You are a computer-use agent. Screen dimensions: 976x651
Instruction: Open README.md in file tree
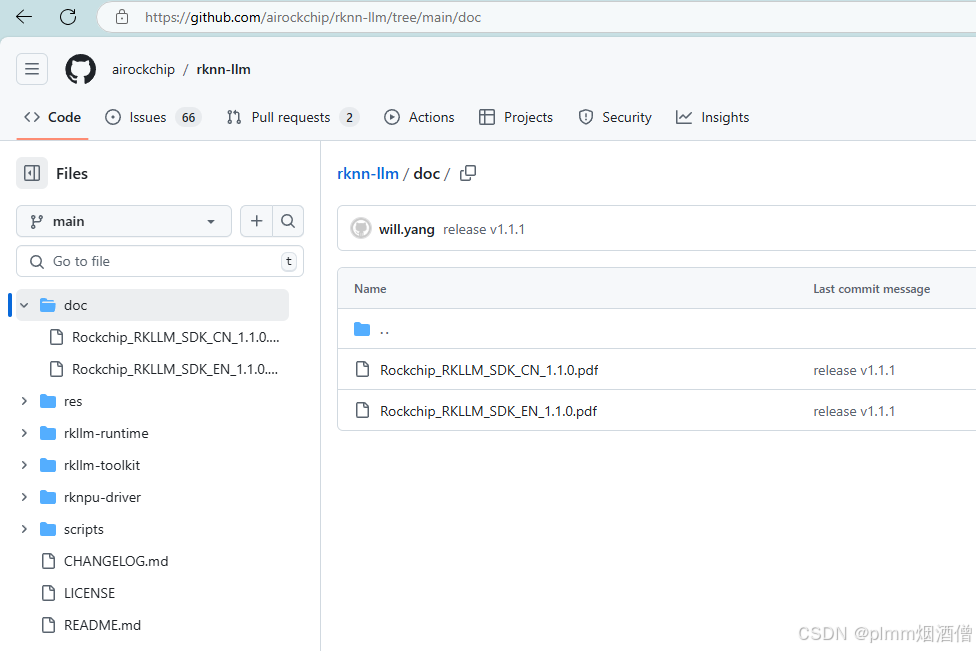pos(102,625)
